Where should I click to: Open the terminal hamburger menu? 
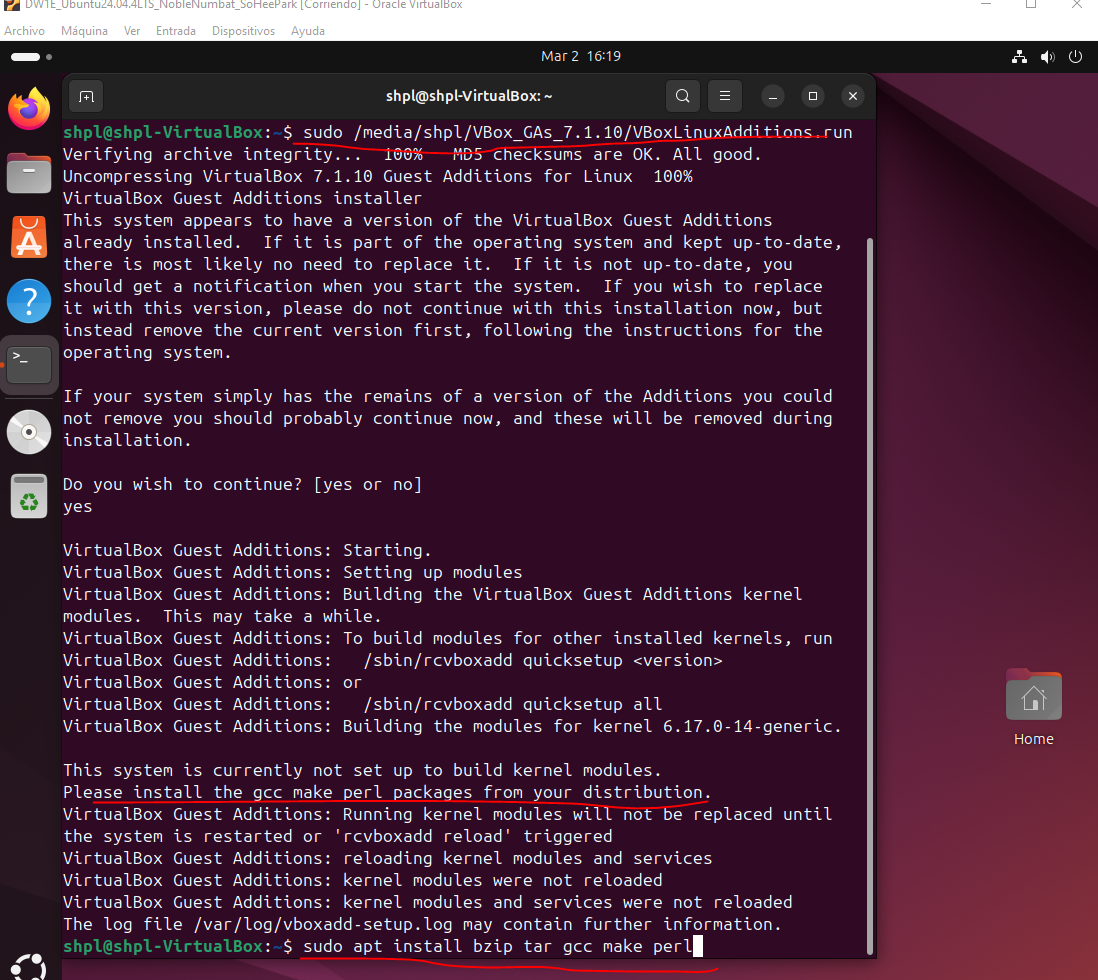[x=725, y=96]
